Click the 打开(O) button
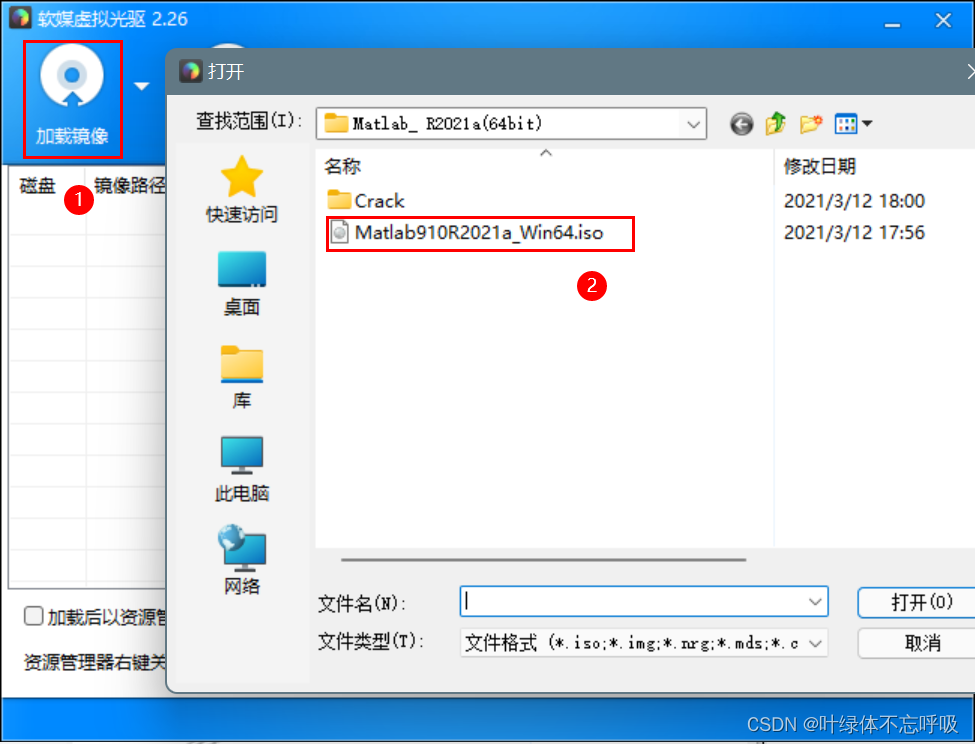 pyautogui.click(x=917, y=602)
